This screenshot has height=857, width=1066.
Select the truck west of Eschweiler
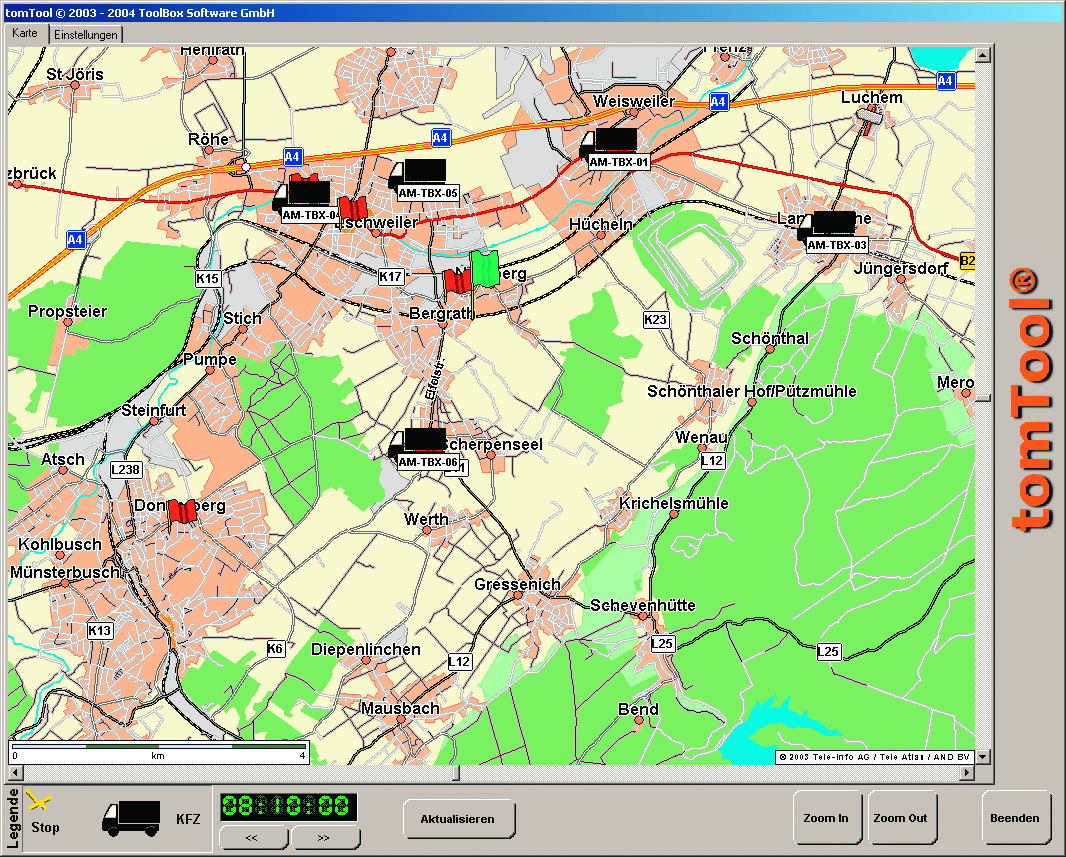(x=301, y=194)
